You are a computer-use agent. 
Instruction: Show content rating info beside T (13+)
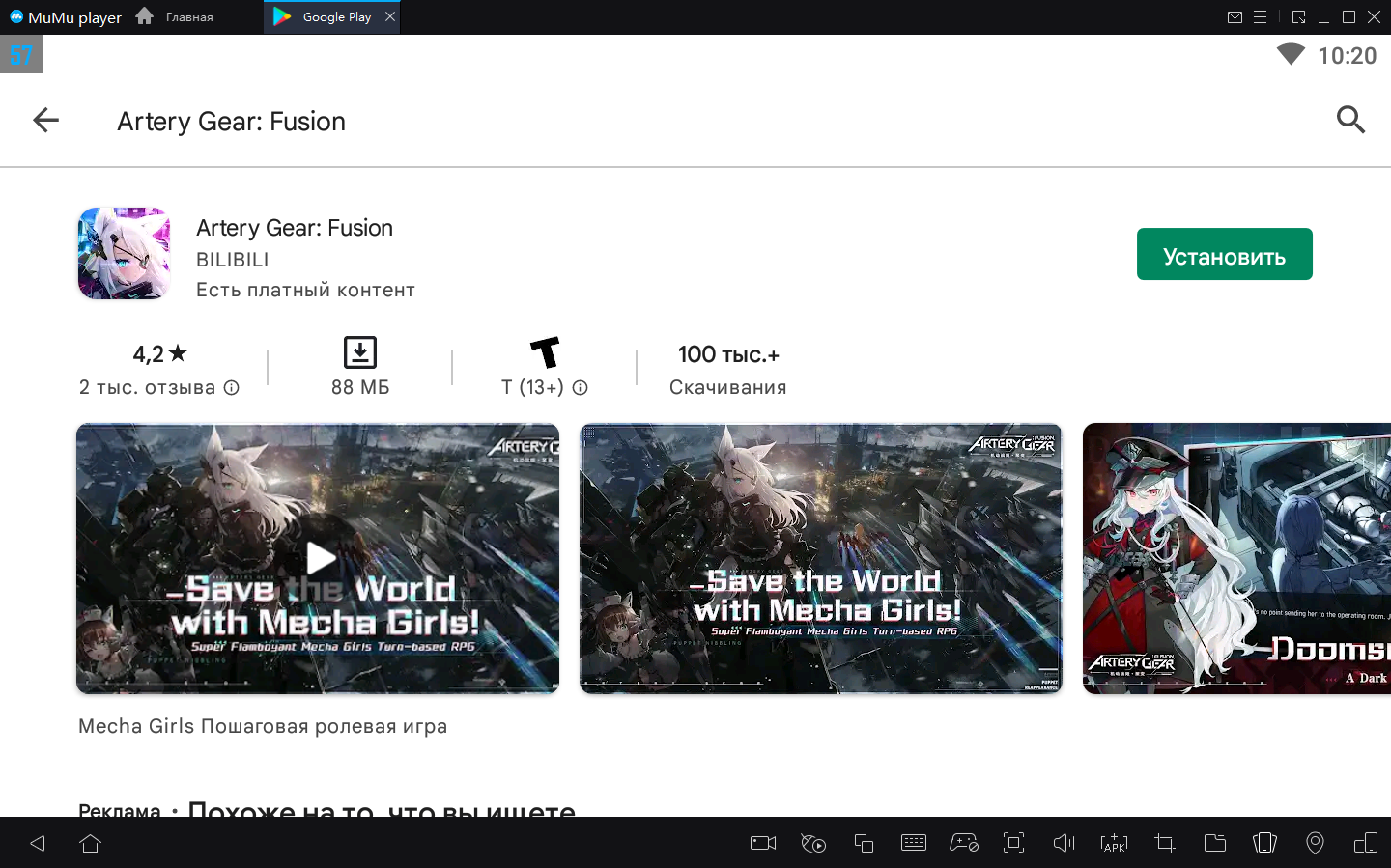pyautogui.click(x=580, y=388)
